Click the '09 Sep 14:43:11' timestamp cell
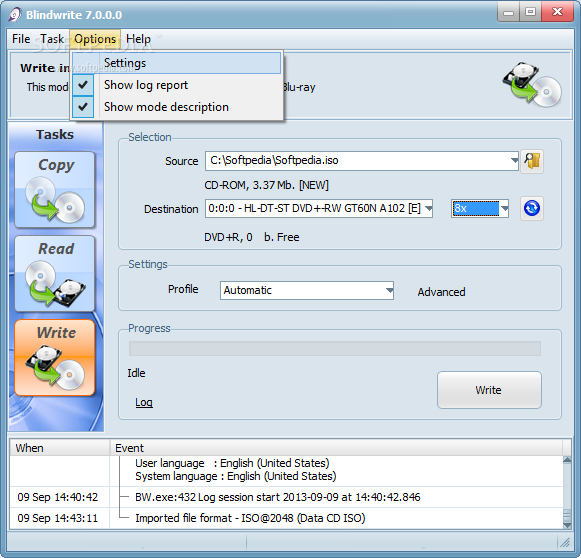 pyautogui.click(x=57, y=518)
